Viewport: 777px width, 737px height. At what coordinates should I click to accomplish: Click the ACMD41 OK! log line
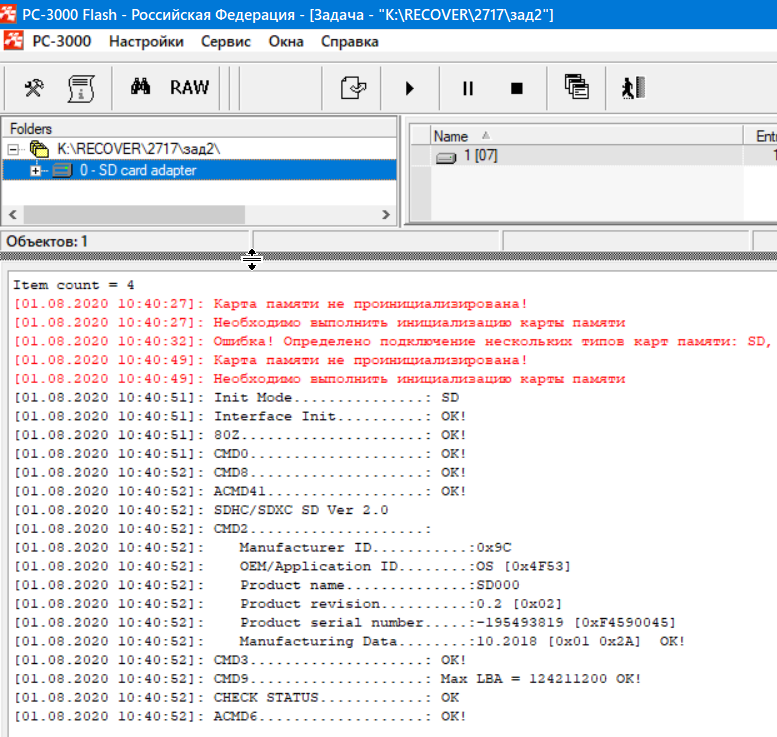pos(240,491)
